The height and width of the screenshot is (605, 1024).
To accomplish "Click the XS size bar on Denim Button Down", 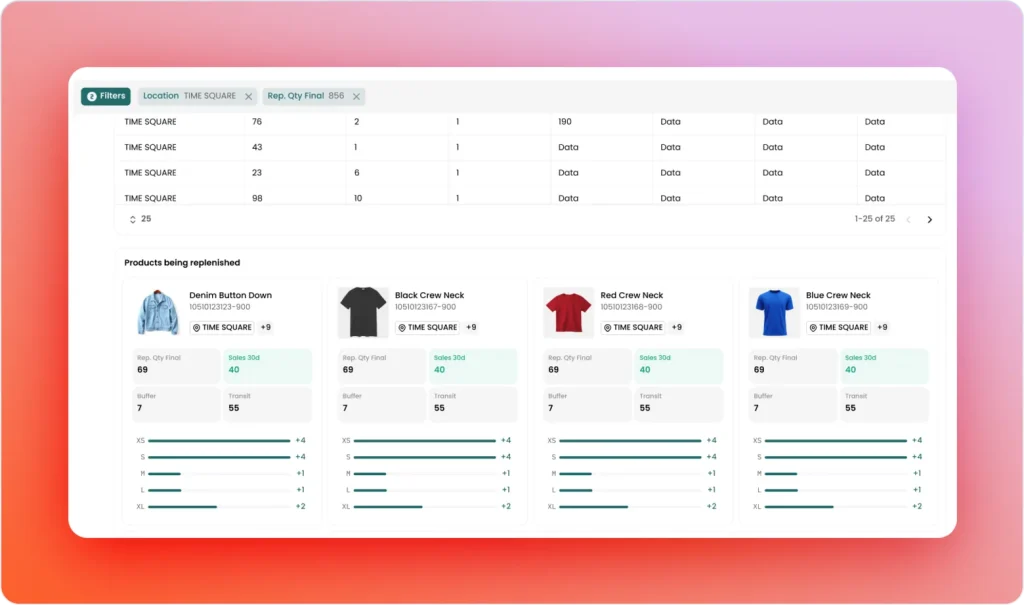I will (219, 441).
